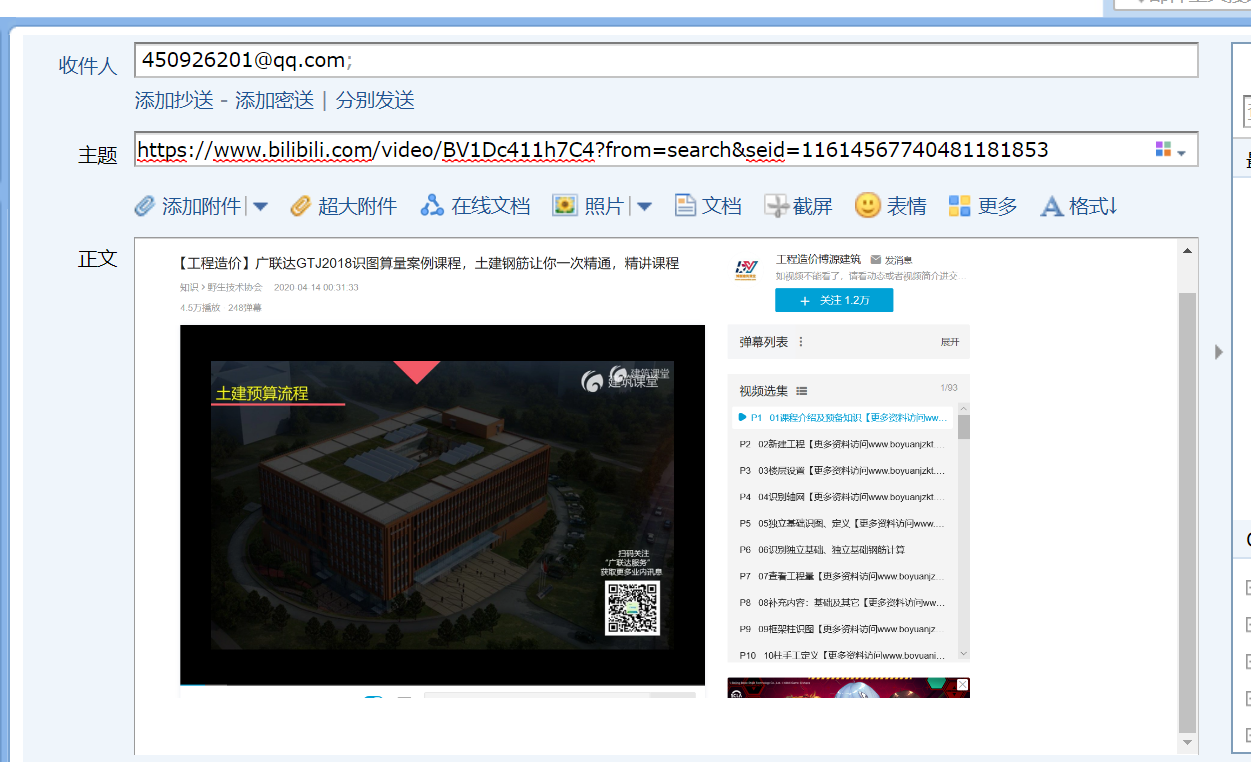
Task: Click 添加密送 link
Action: 274,100
